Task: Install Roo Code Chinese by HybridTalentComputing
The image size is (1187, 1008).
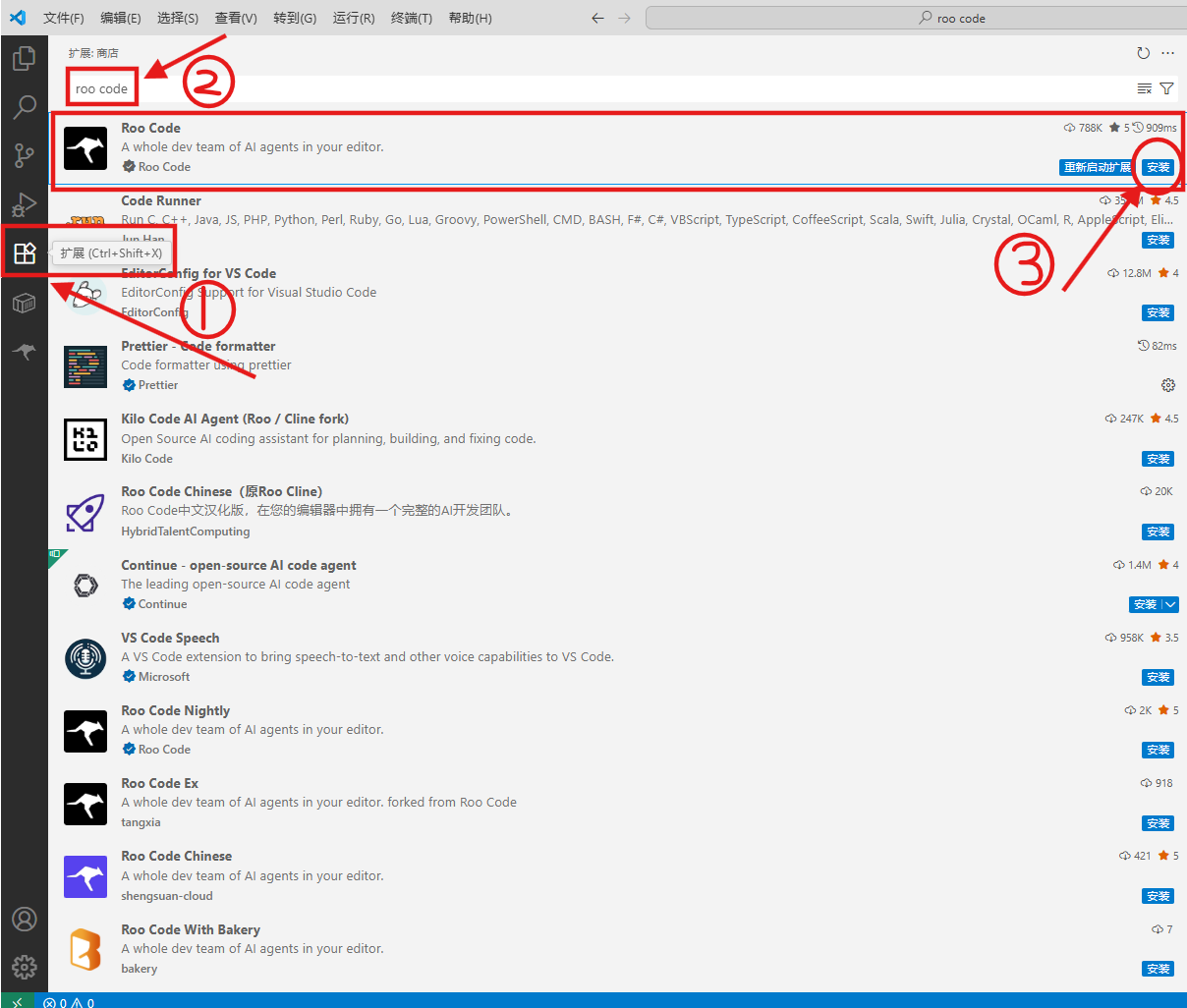Action: click(x=1159, y=532)
